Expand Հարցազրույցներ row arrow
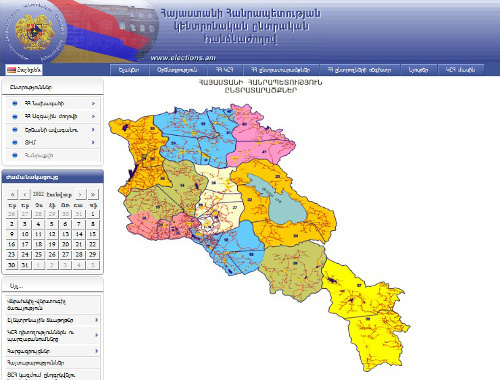Screen dimensions: 500x380 [x=96, y=351]
